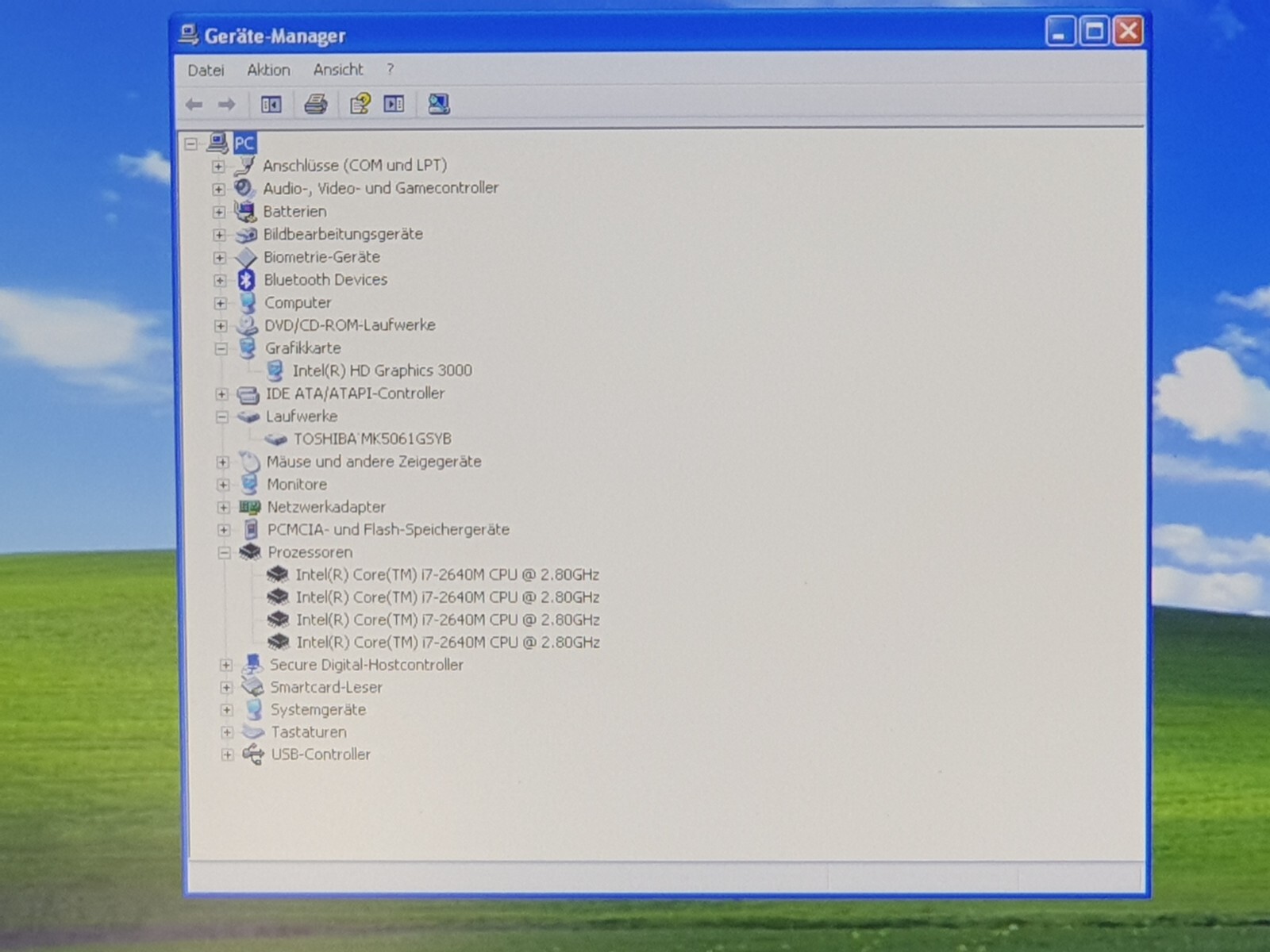This screenshot has height=952, width=1270.
Task: Select the Systemgeräte category label
Action: pyautogui.click(x=318, y=709)
